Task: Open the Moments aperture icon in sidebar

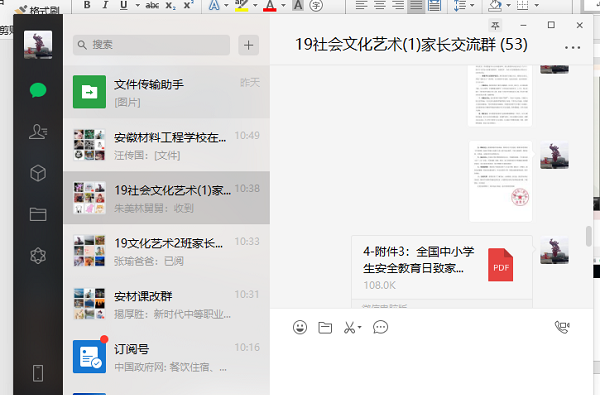Action: pyautogui.click(x=38, y=256)
